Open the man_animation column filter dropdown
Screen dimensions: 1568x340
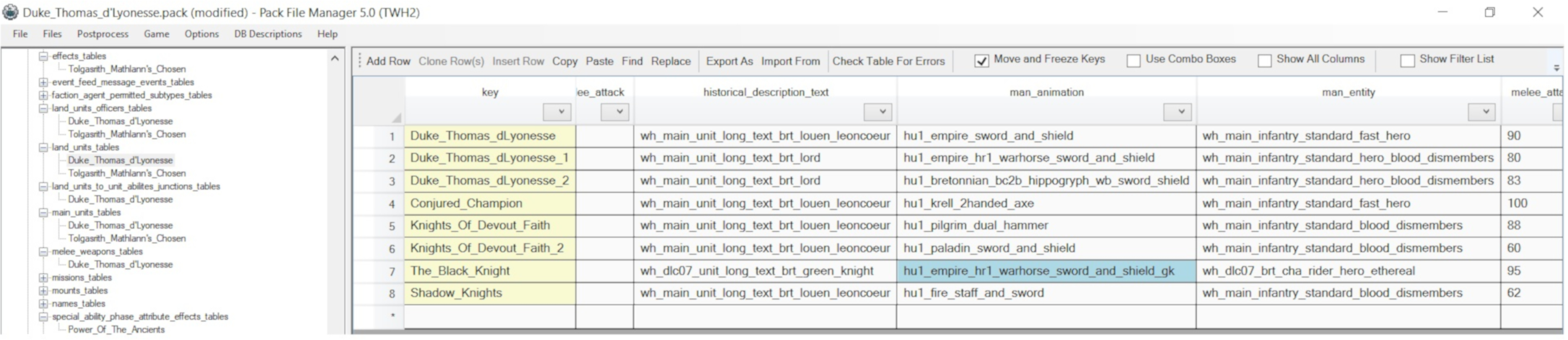1177,112
